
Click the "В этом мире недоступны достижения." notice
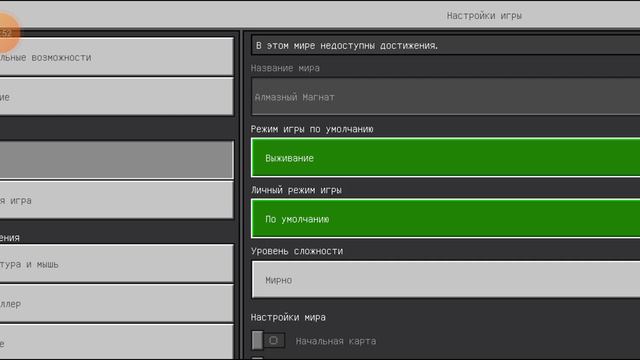(446, 45)
